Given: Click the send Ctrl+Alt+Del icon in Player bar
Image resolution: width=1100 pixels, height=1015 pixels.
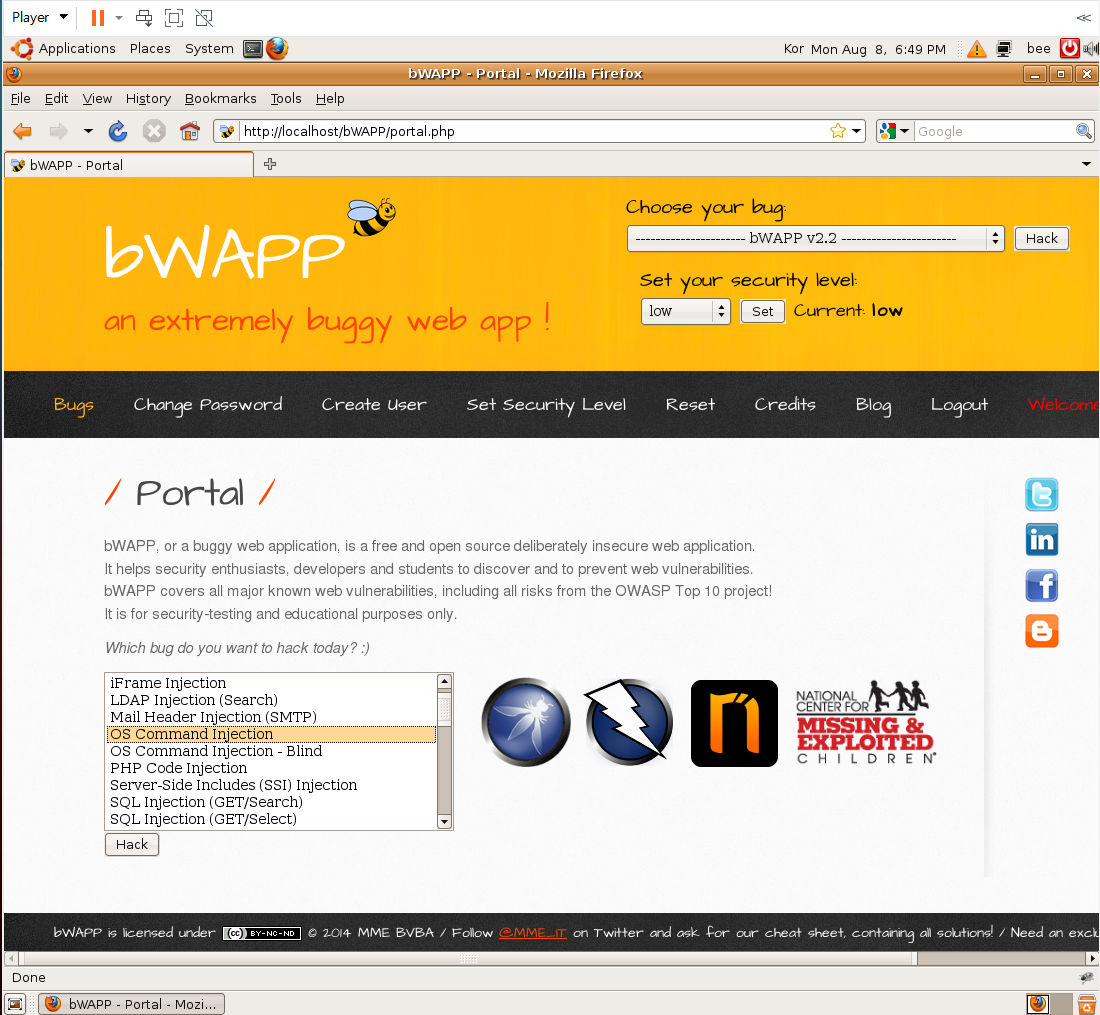Looking at the screenshot, I should [x=144, y=18].
